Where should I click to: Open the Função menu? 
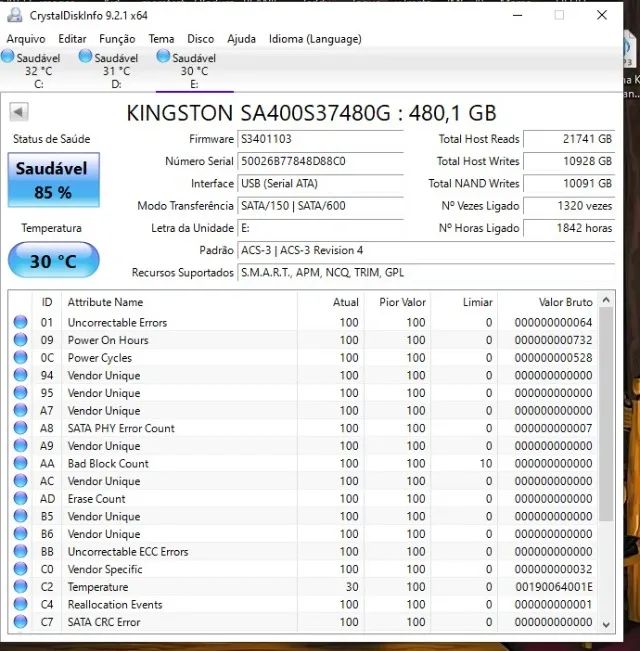(117, 39)
